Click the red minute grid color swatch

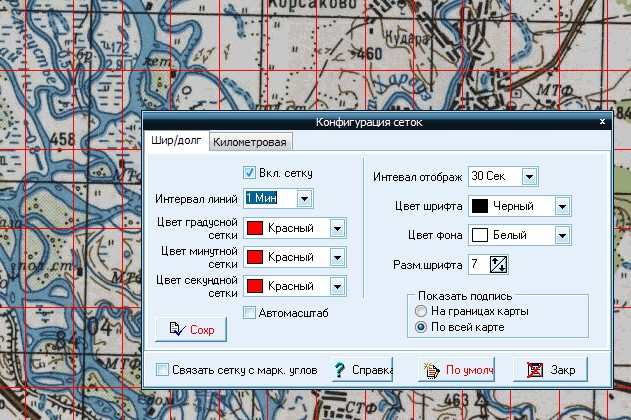(255, 258)
